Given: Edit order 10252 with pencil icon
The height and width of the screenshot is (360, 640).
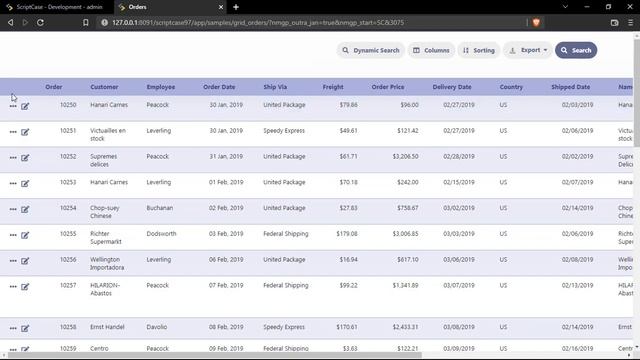Looking at the screenshot, I should pyautogui.click(x=25, y=158).
